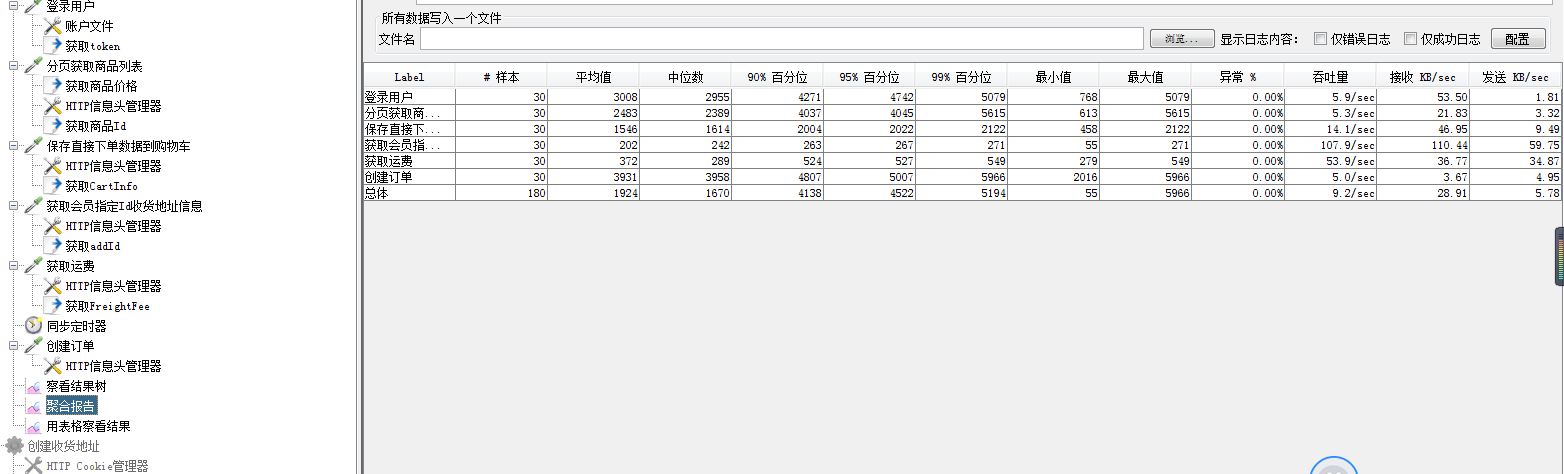The width and height of the screenshot is (1564, 474).
Task: Click the HTTP Cookie管理器 wrench icon
Action: (x=34, y=465)
